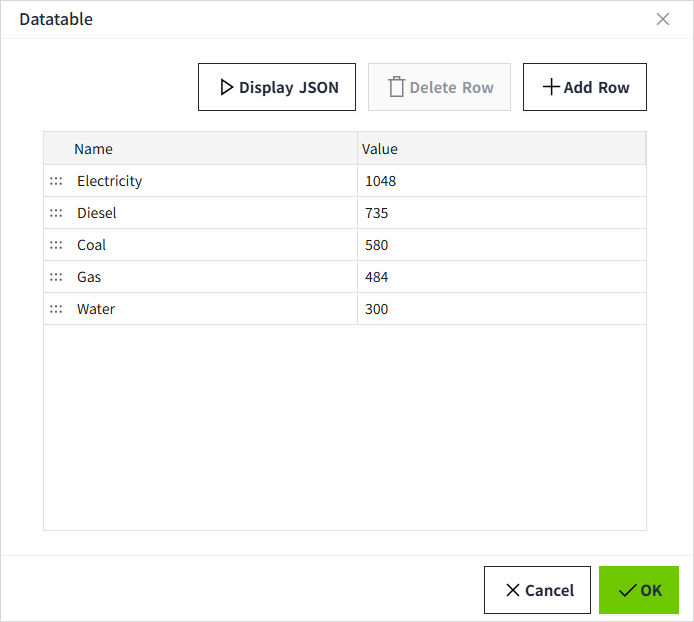Screen dimensions: 694x622
Task: Edit the value cell showing 300
Action: pos(500,309)
